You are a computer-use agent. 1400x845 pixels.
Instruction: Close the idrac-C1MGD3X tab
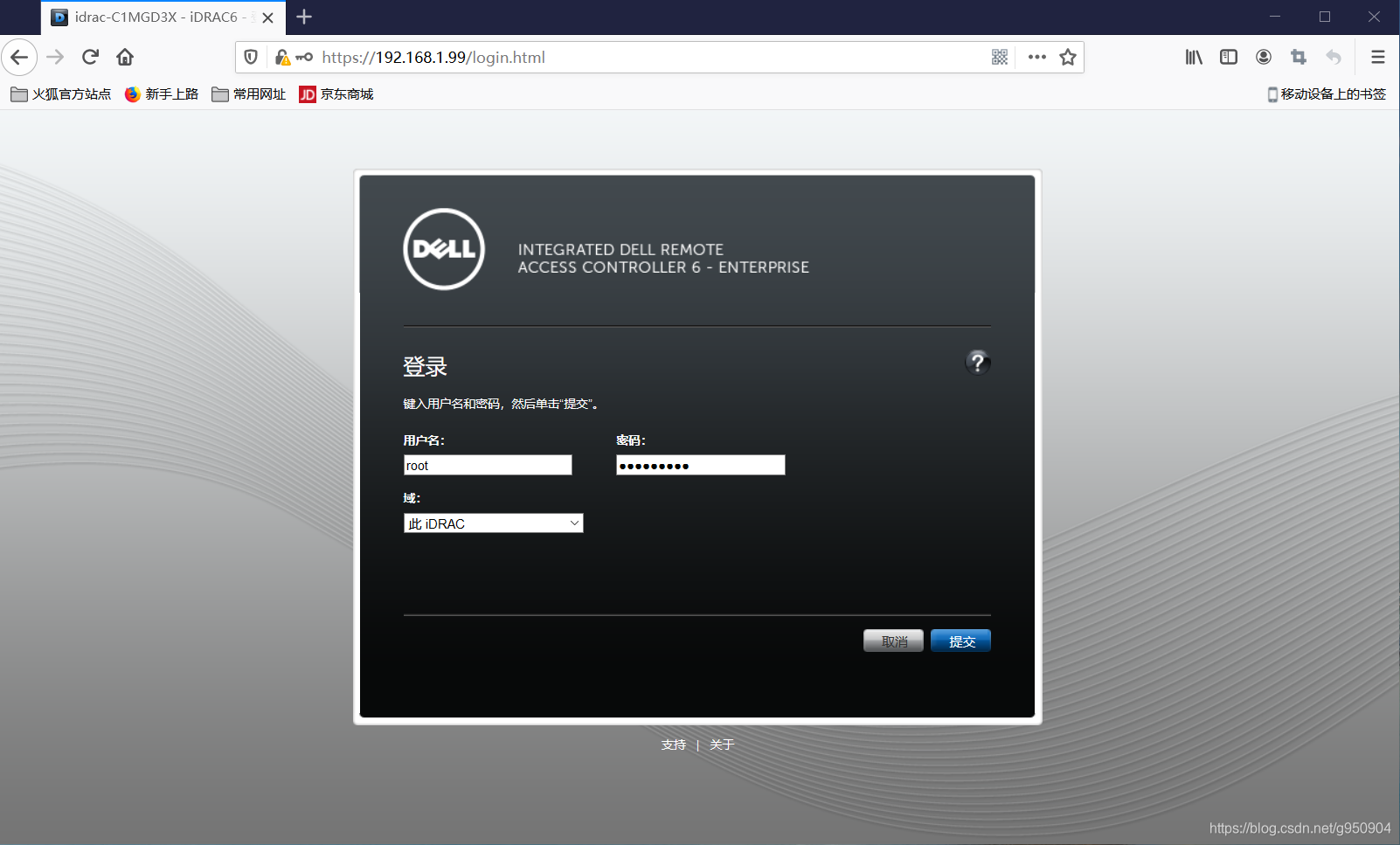point(268,17)
